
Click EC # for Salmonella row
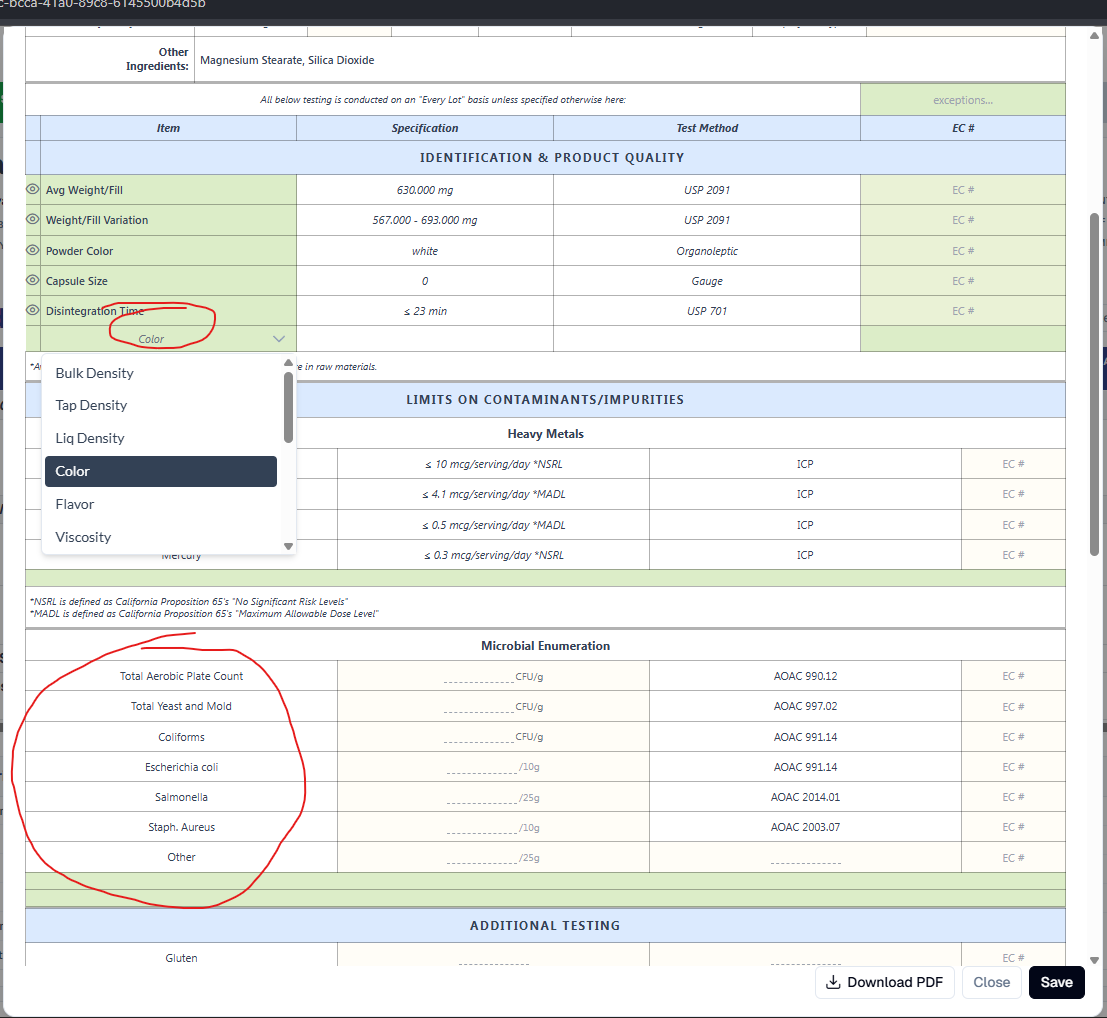1013,797
